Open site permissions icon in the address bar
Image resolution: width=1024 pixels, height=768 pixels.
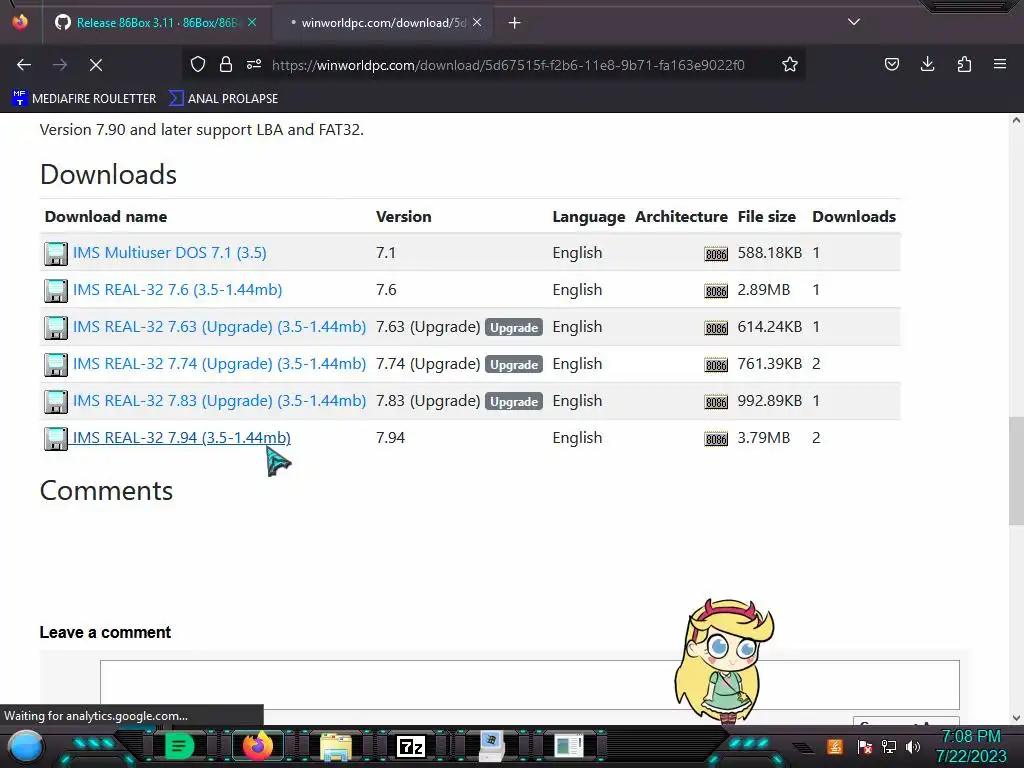(x=254, y=64)
